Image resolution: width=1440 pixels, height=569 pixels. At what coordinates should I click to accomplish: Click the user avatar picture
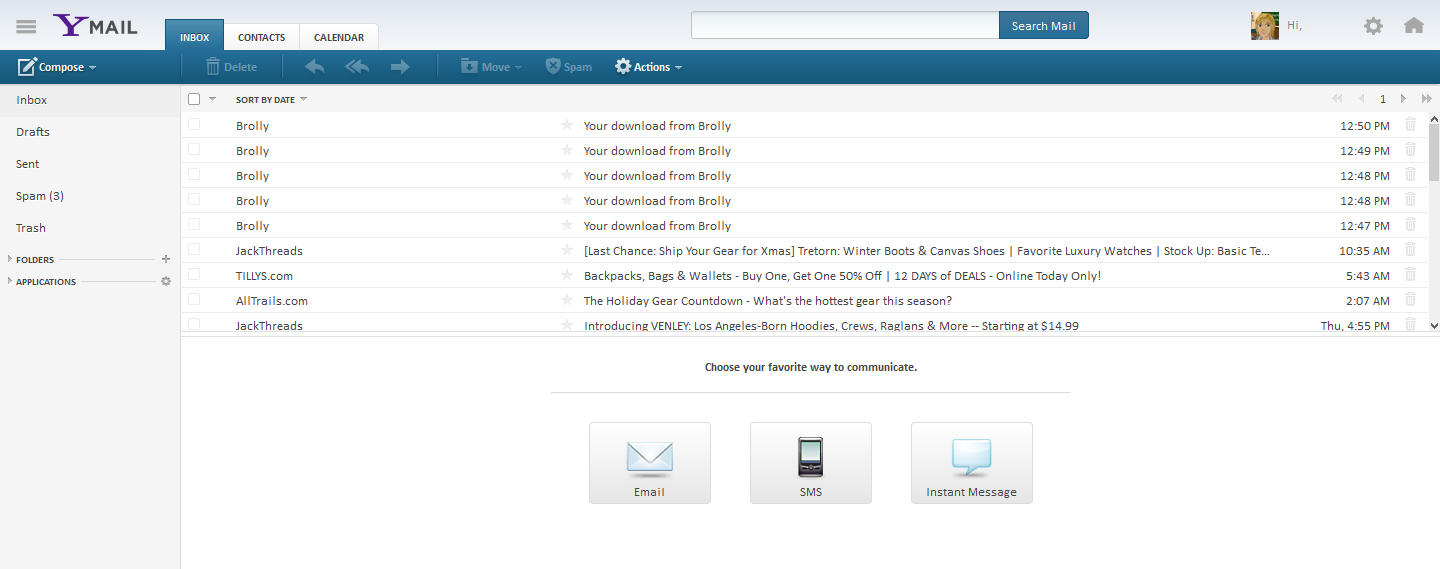(1265, 26)
